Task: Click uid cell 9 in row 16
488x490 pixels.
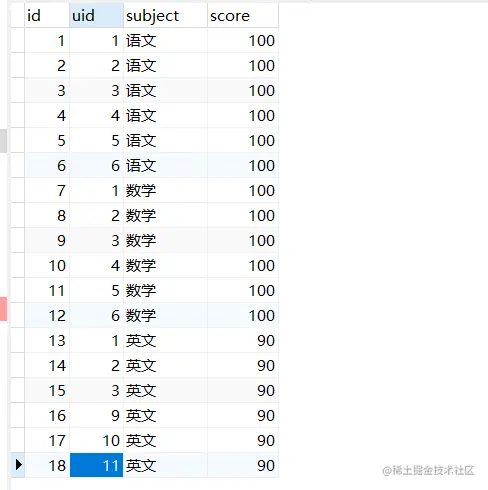Action: pos(96,415)
